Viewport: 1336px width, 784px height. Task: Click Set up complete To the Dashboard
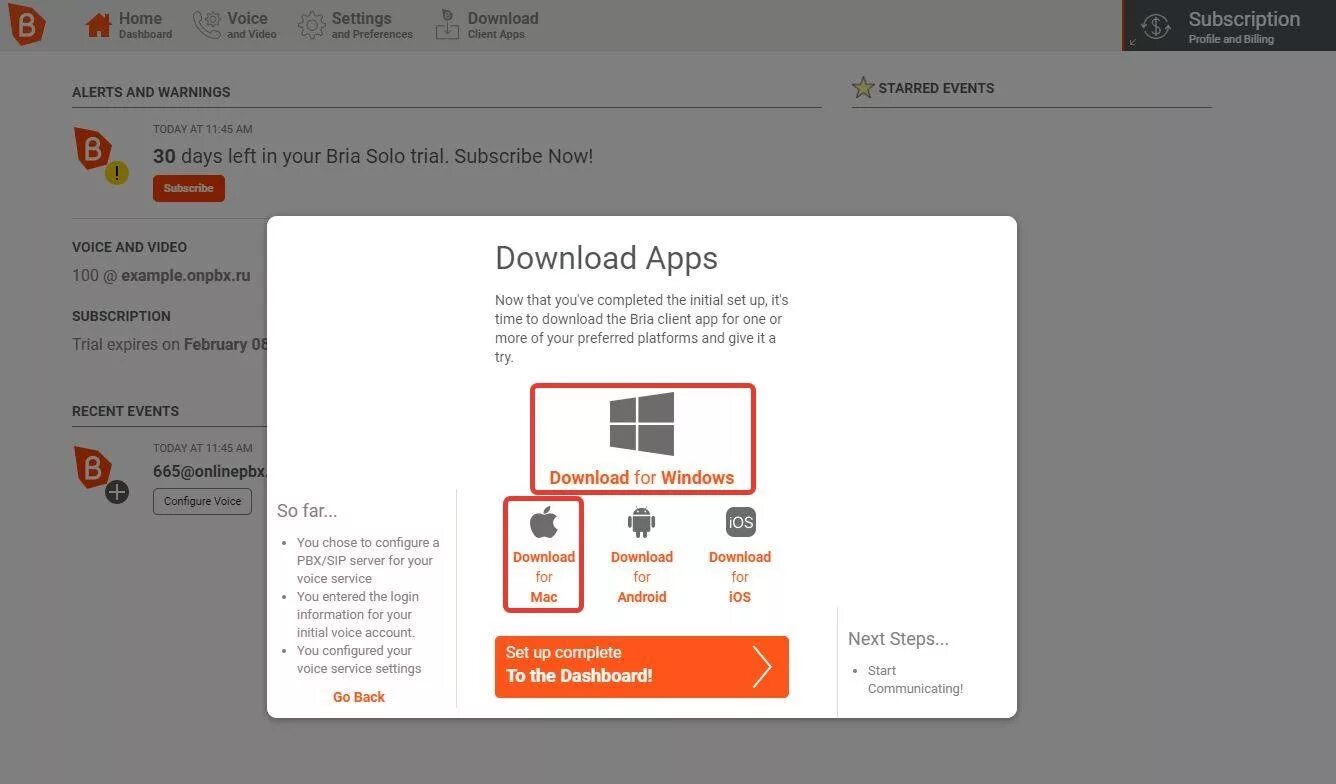pyautogui.click(x=642, y=666)
